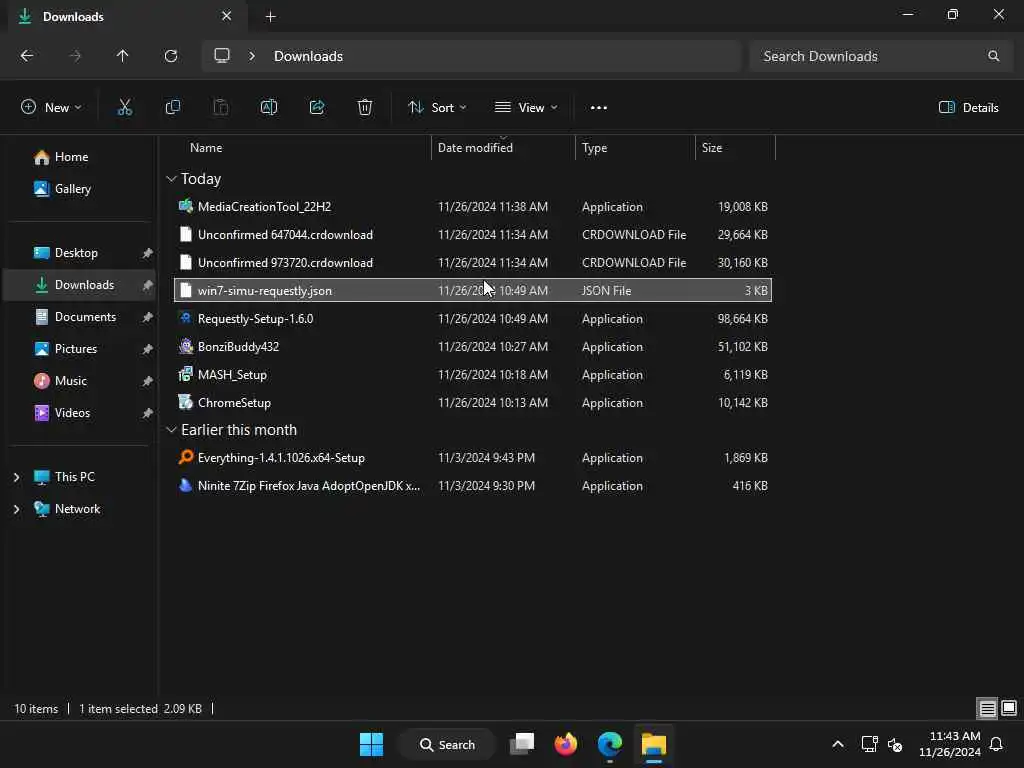The height and width of the screenshot is (768, 1024).
Task: Toggle the Details pane
Action: tap(968, 108)
